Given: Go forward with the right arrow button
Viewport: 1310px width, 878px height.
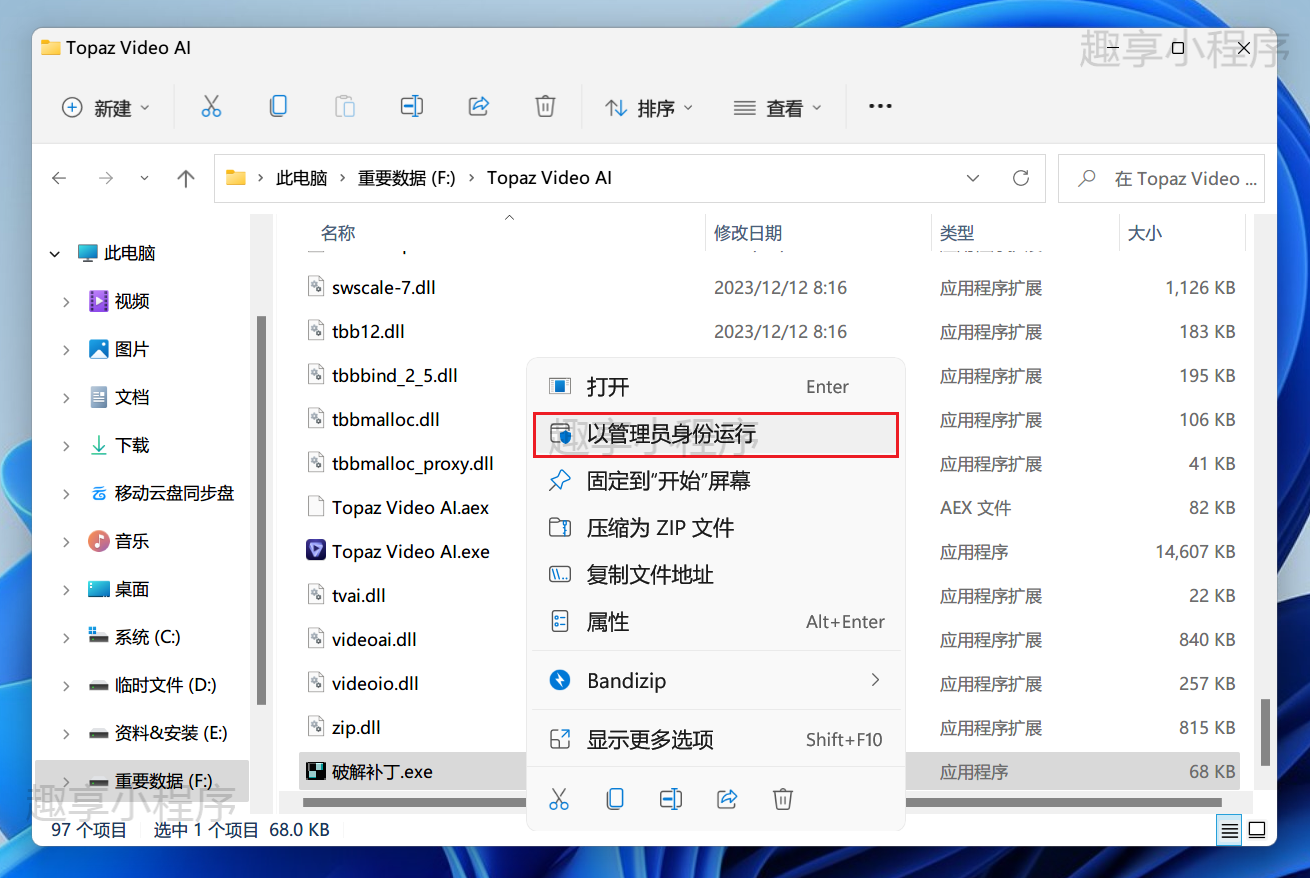Looking at the screenshot, I should point(105,178).
